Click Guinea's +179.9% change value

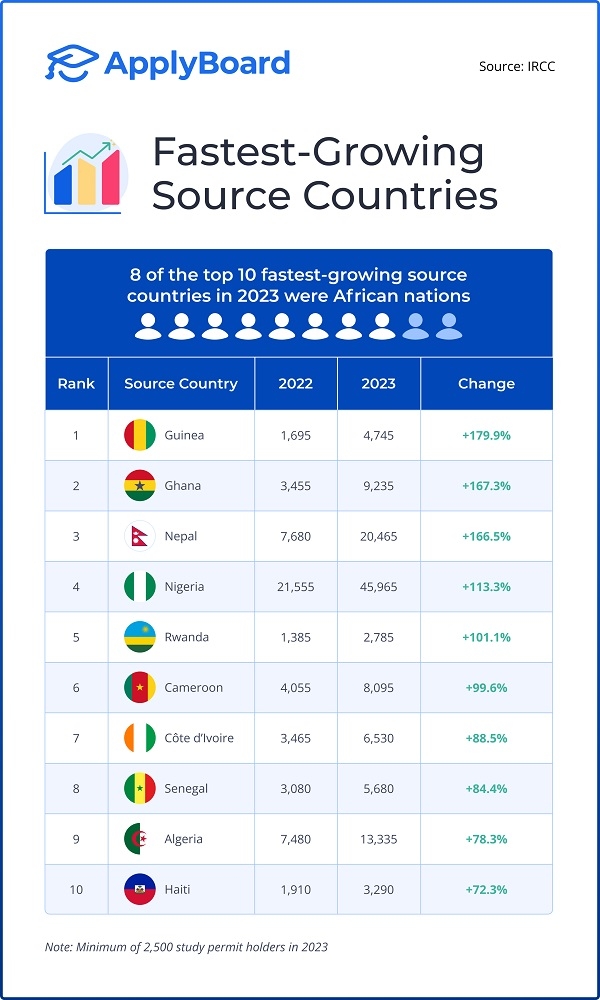click(486, 435)
